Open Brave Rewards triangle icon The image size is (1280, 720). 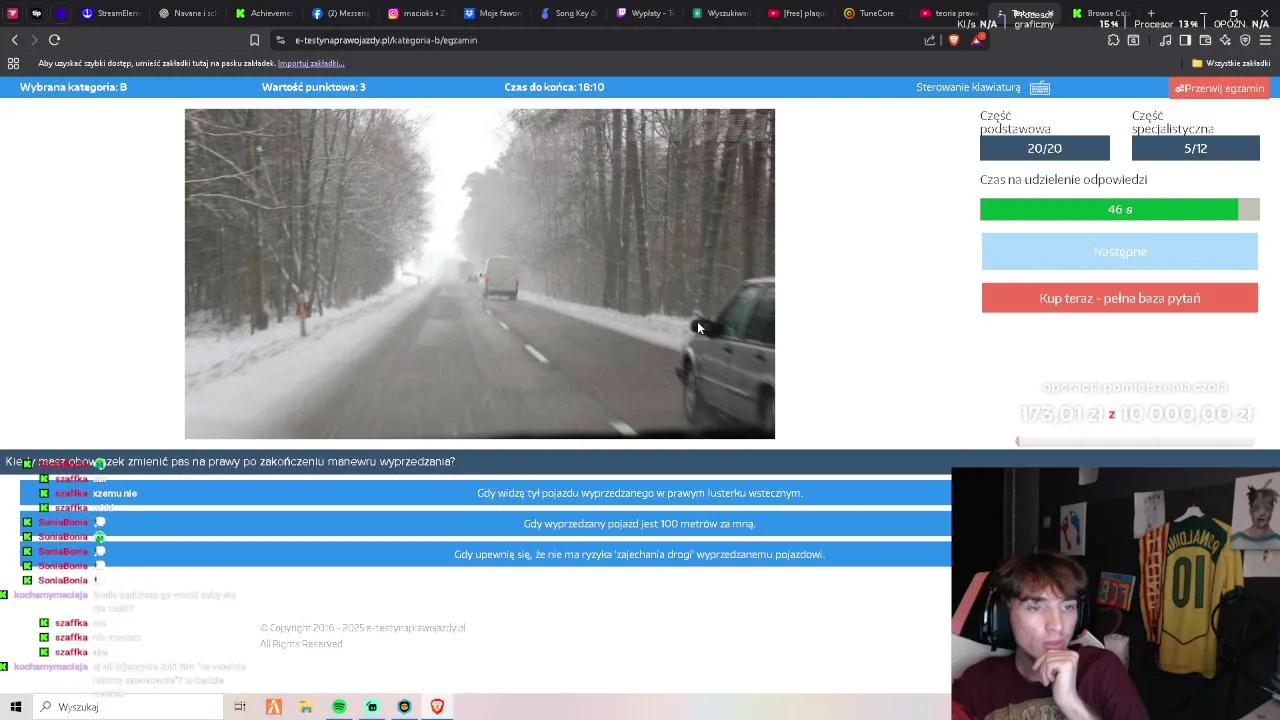(977, 40)
